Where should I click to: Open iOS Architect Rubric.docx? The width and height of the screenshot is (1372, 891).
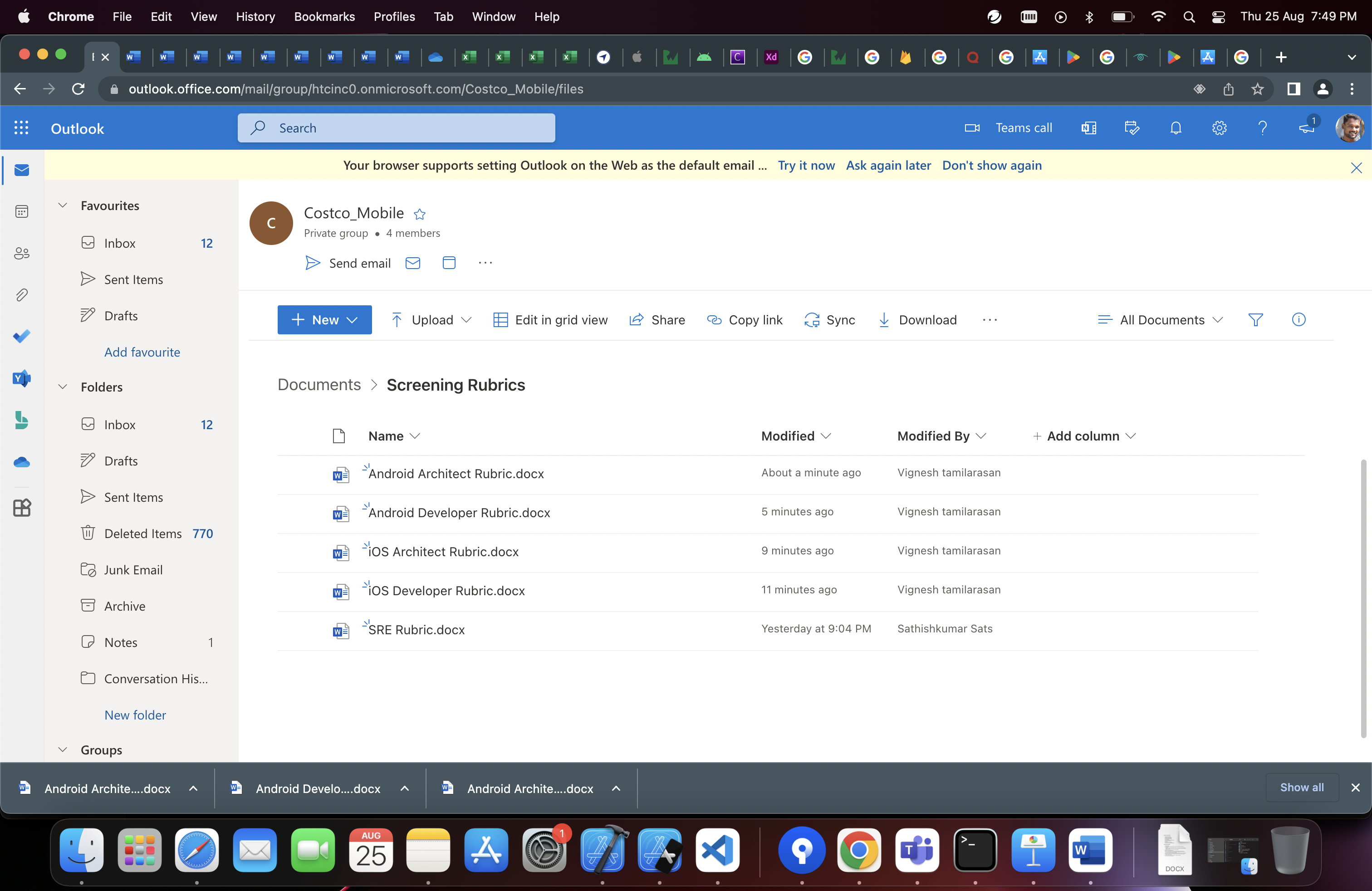pyautogui.click(x=443, y=552)
